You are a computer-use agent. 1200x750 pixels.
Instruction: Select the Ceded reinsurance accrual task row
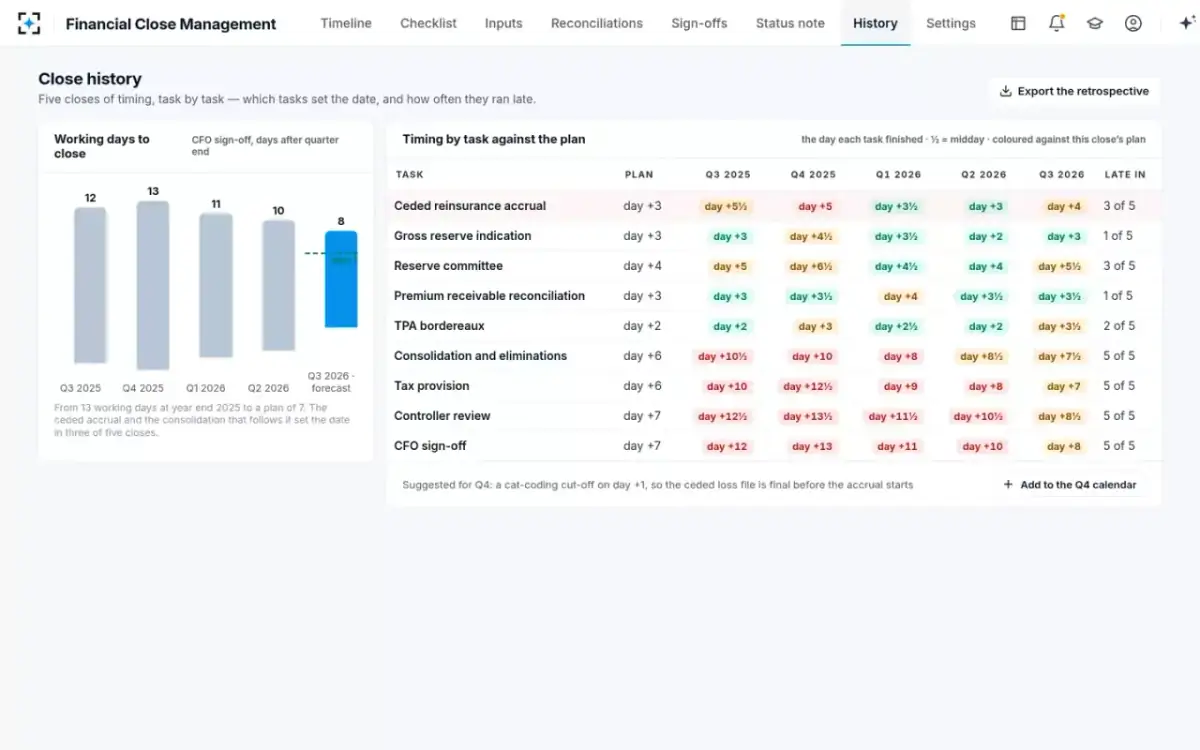click(x=775, y=206)
